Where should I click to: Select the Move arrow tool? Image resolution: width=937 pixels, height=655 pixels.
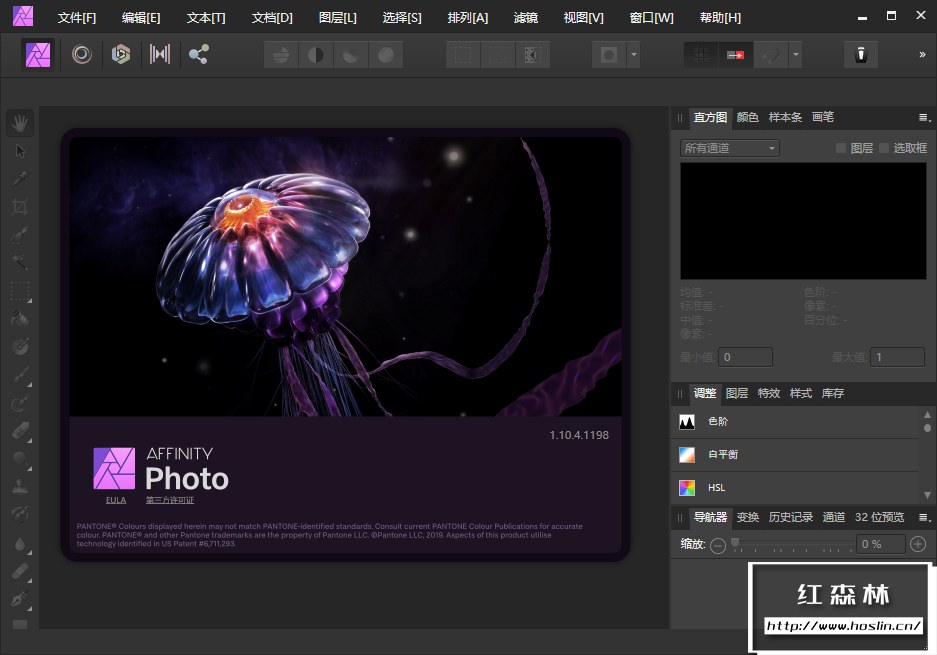pos(20,151)
